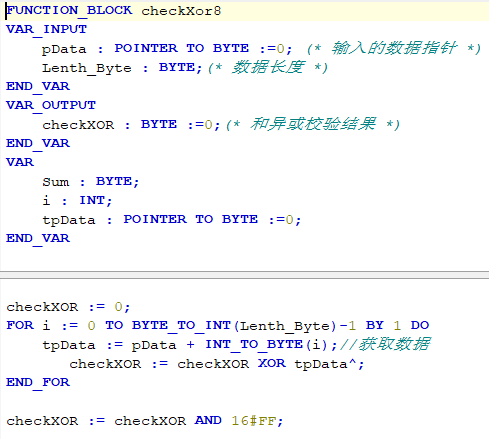Click the tpData^ dereference expression
Screen dimensions: 489x439
325,364
